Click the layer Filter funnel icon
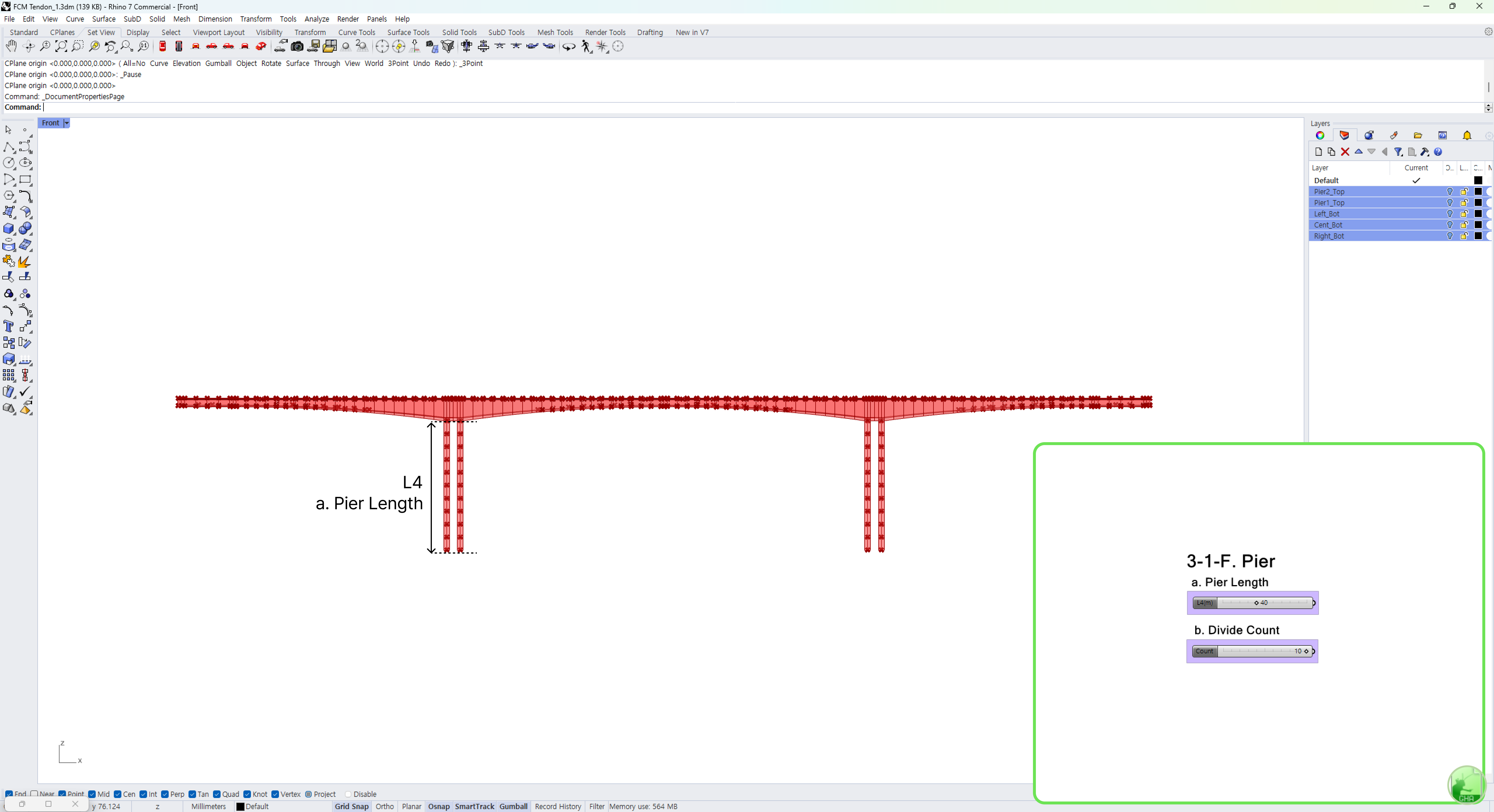 click(1398, 152)
